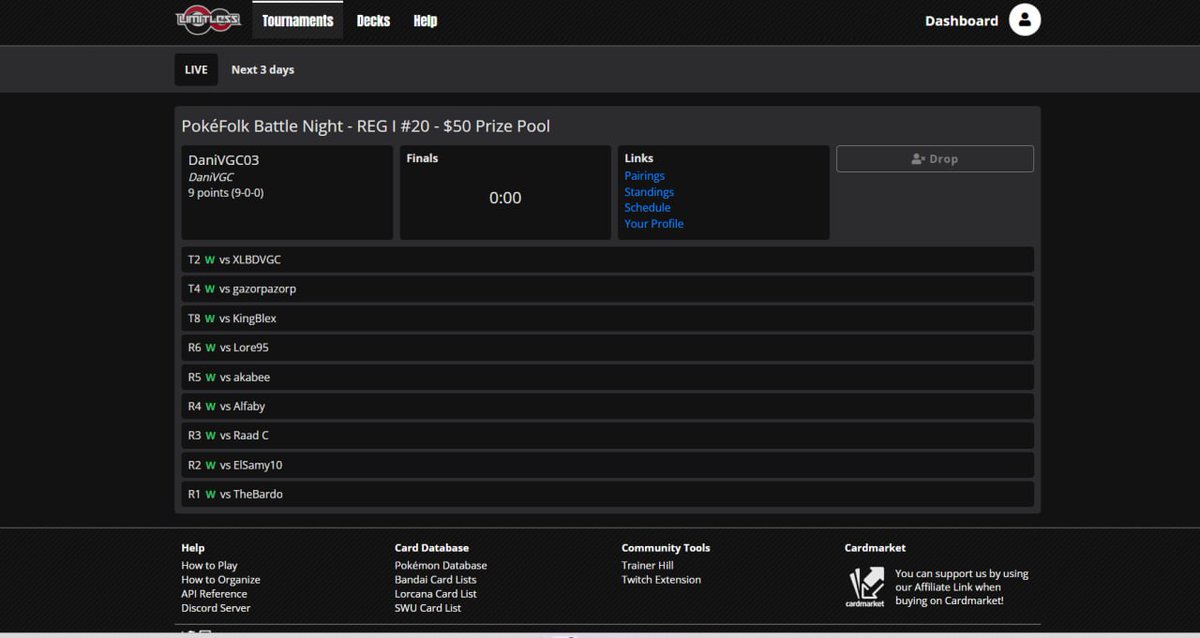1200x638 pixels.
Task: Open the Pairings link
Action: tap(645, 176)
